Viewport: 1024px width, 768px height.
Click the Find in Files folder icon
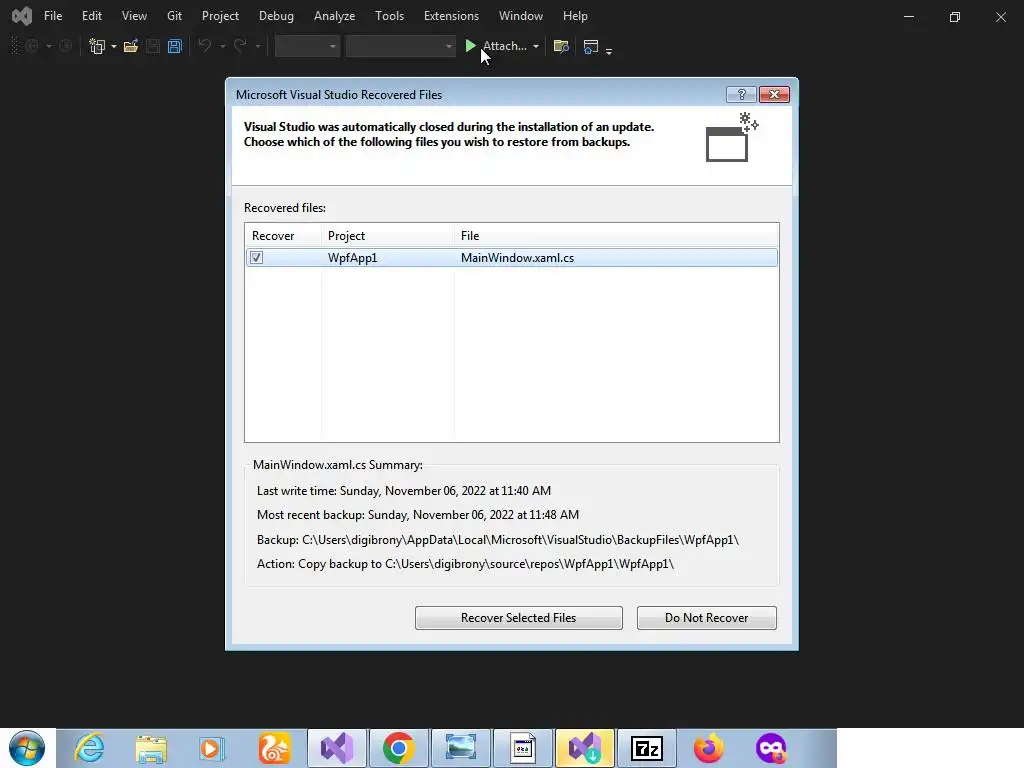(561, 46)
